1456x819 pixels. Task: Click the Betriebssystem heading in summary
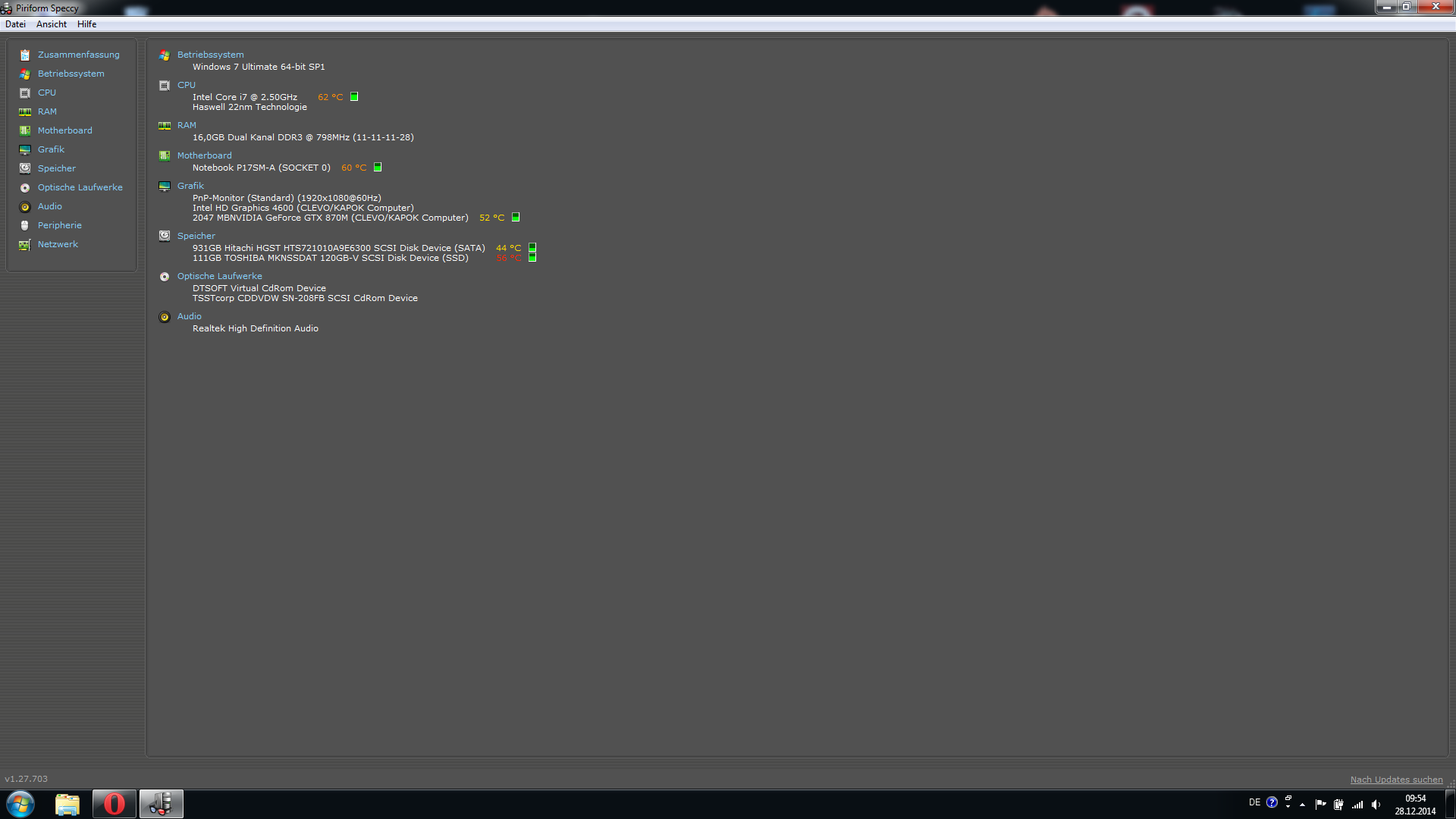210,55
